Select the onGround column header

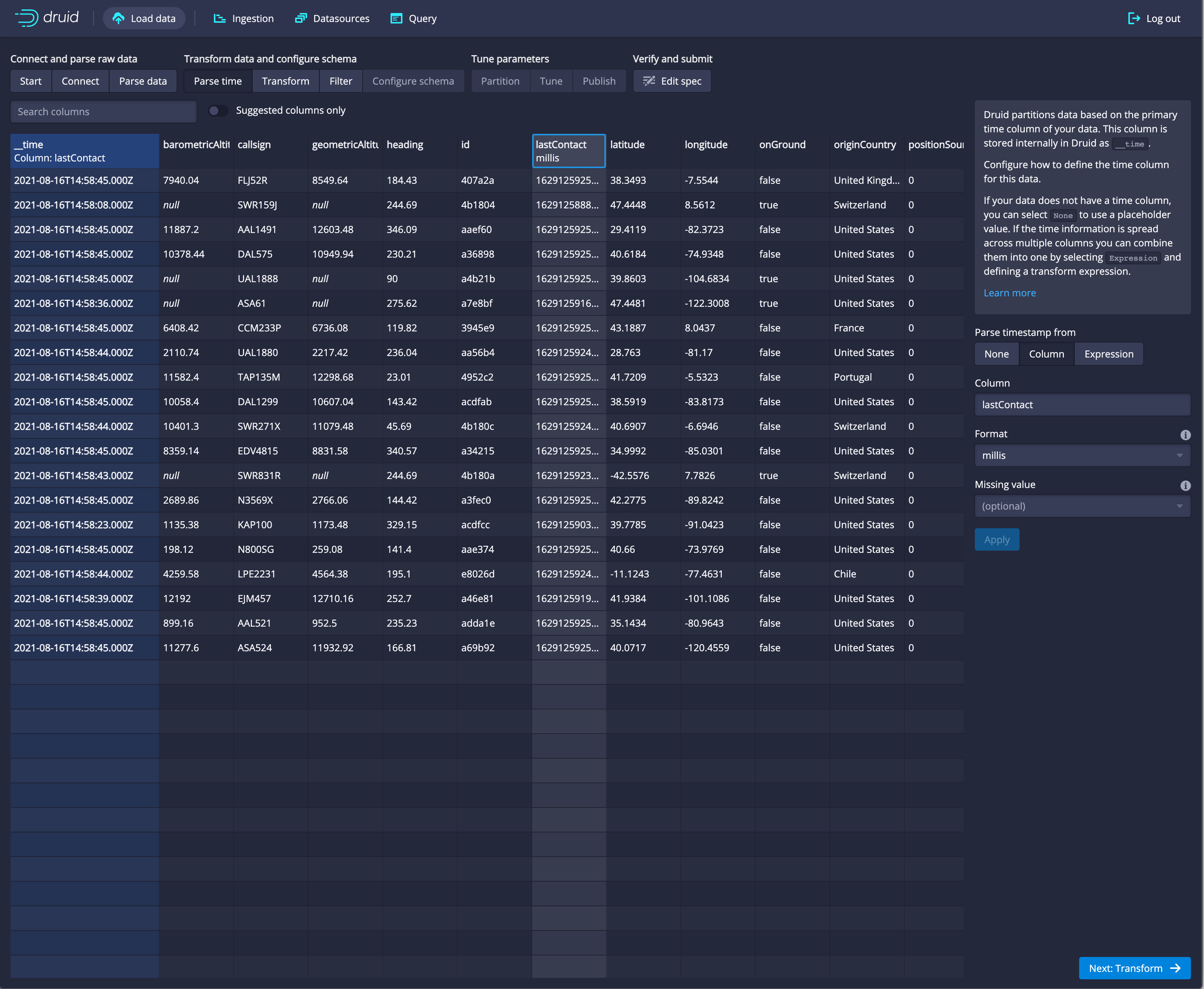pyautogui.click(x=792, y=151)
